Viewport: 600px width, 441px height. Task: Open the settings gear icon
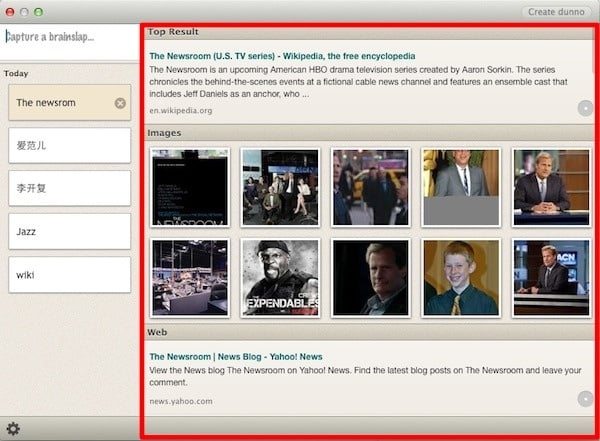[13, 429]
